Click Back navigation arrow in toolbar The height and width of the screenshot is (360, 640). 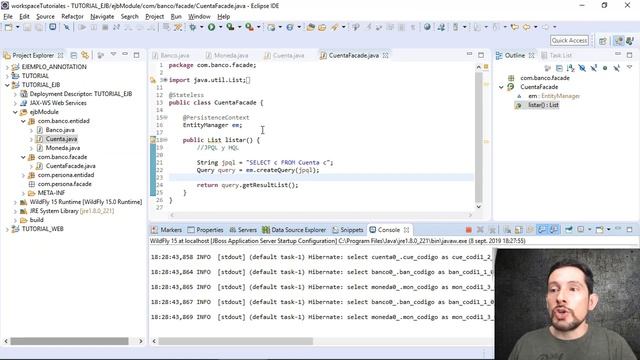[527, 27]
